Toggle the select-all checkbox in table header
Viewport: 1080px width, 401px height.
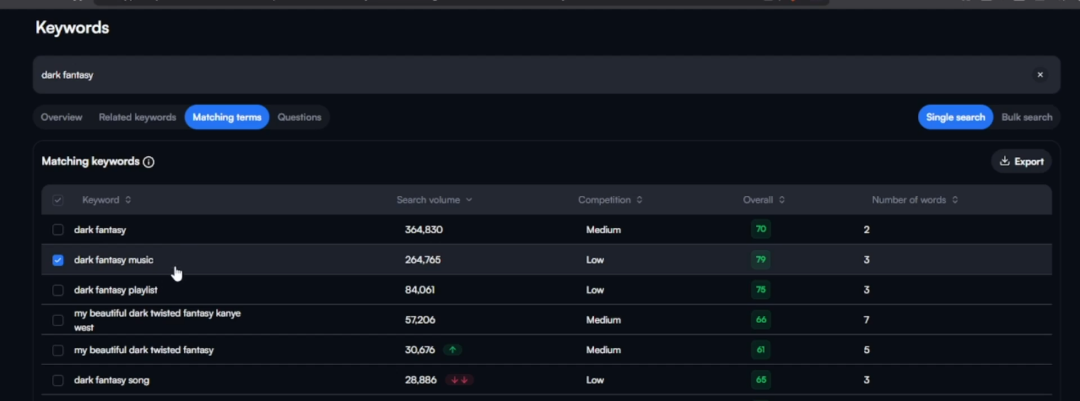click(x=58, y=200)
